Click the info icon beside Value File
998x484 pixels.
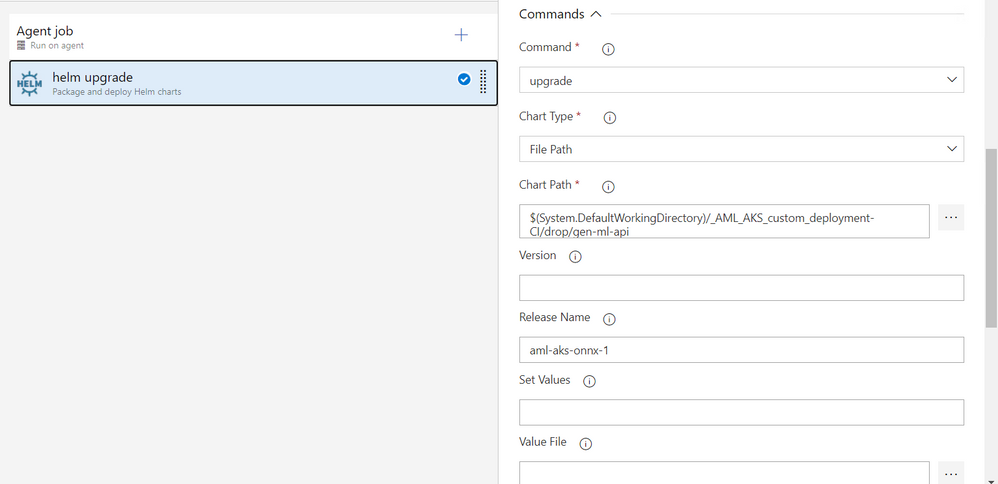tap(586, 444)
